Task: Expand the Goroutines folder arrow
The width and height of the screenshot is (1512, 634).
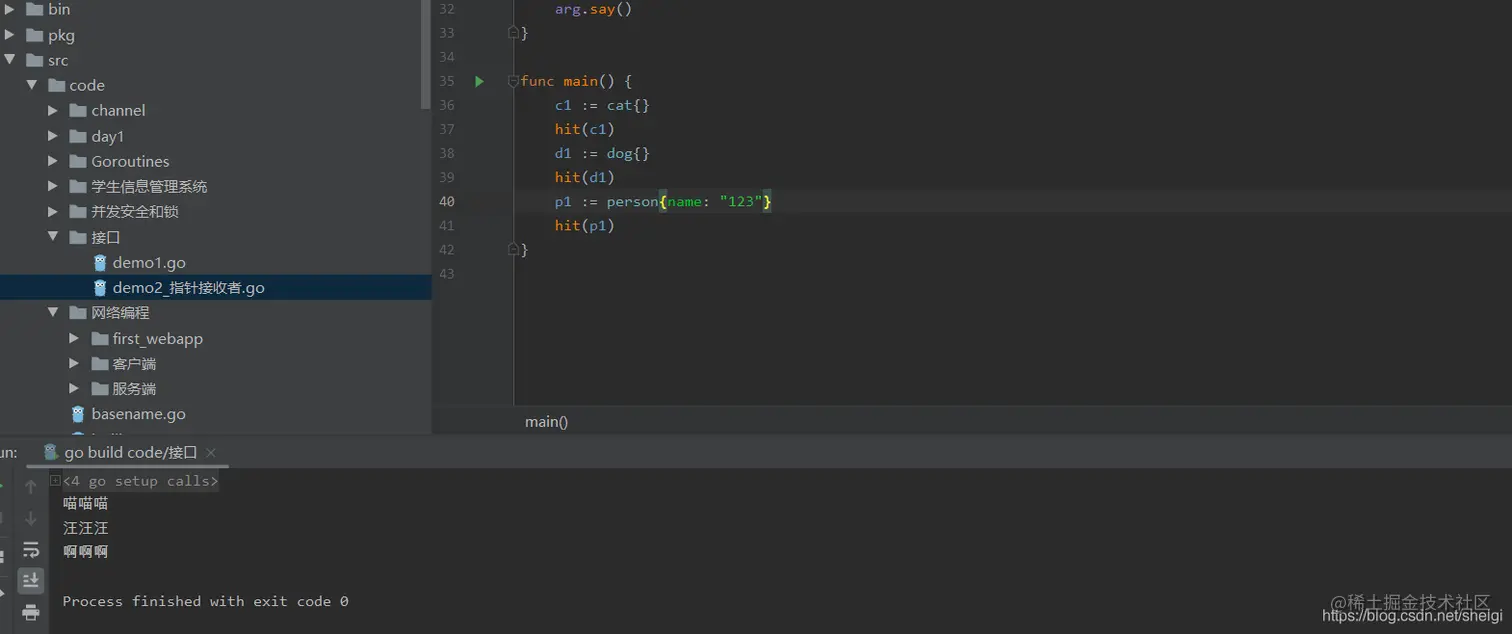Action: coord(53,161)
